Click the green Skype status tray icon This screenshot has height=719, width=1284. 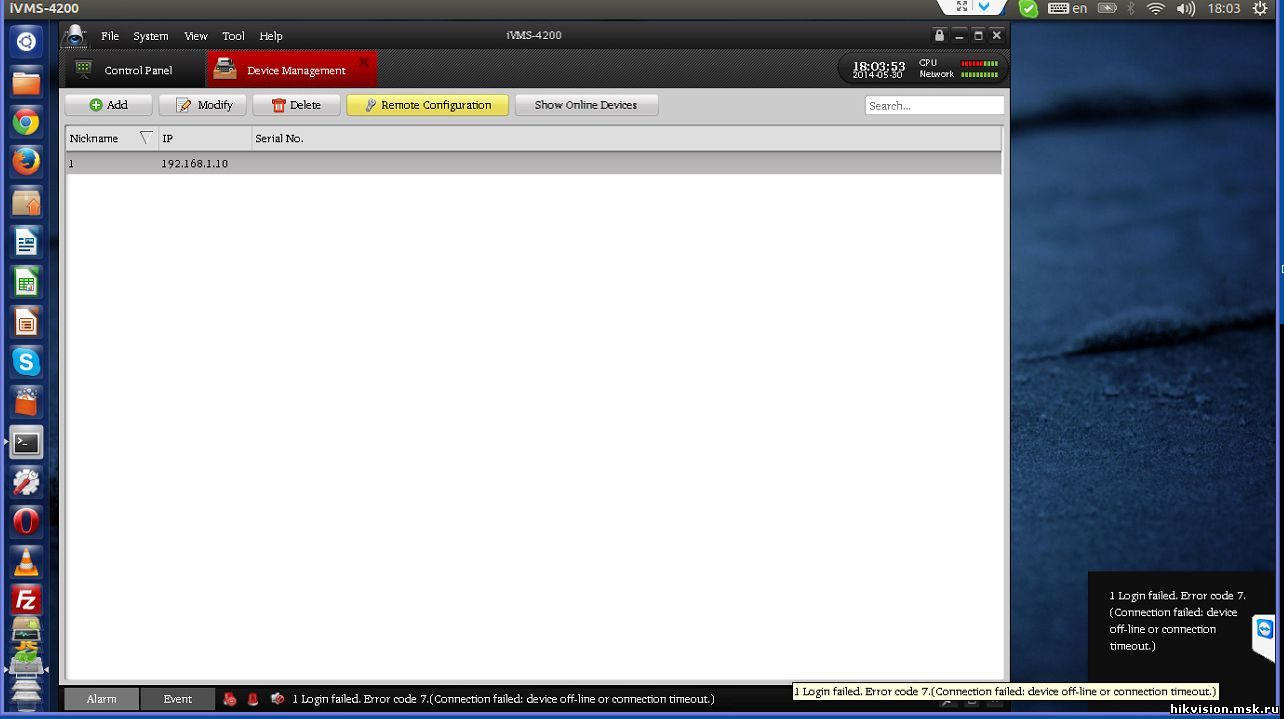pos(1028,8)
